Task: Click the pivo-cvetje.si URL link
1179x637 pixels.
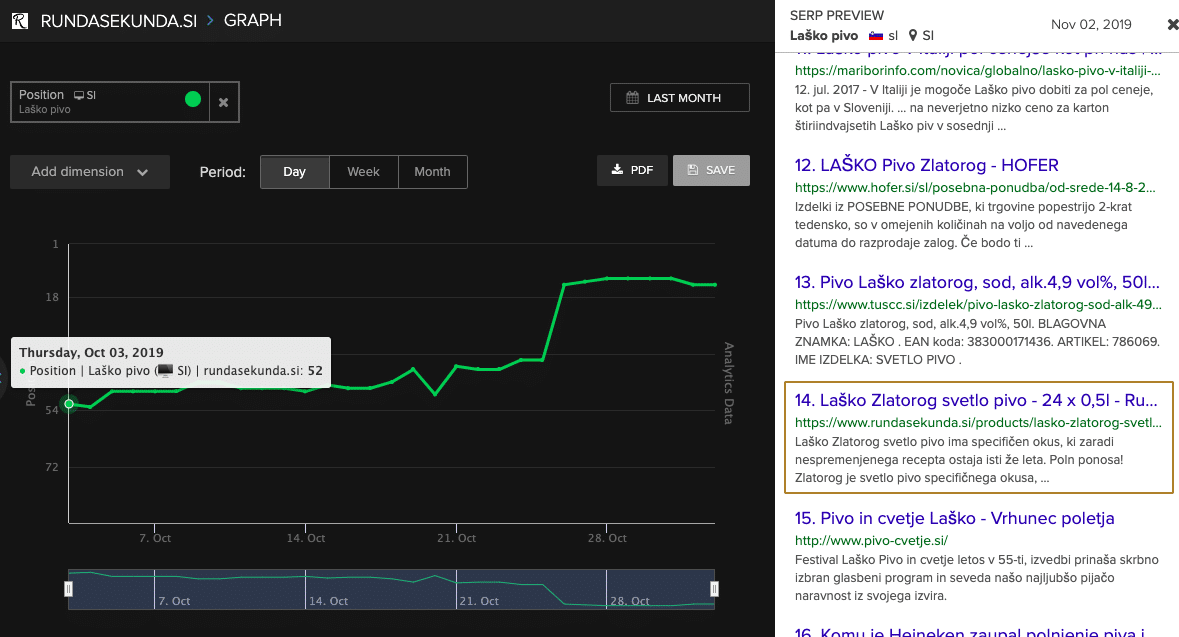Action: [871, 540]
